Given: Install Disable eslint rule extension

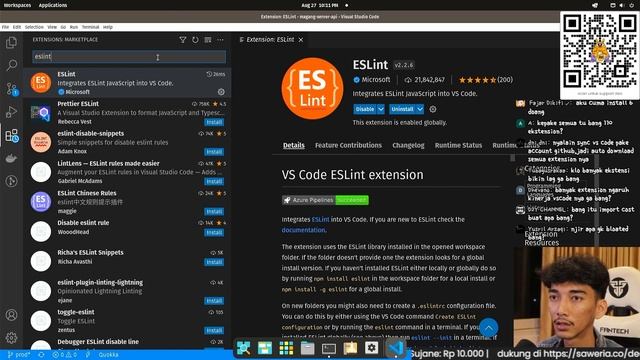Looking at the screenshot, I should [x=214, y=232].
